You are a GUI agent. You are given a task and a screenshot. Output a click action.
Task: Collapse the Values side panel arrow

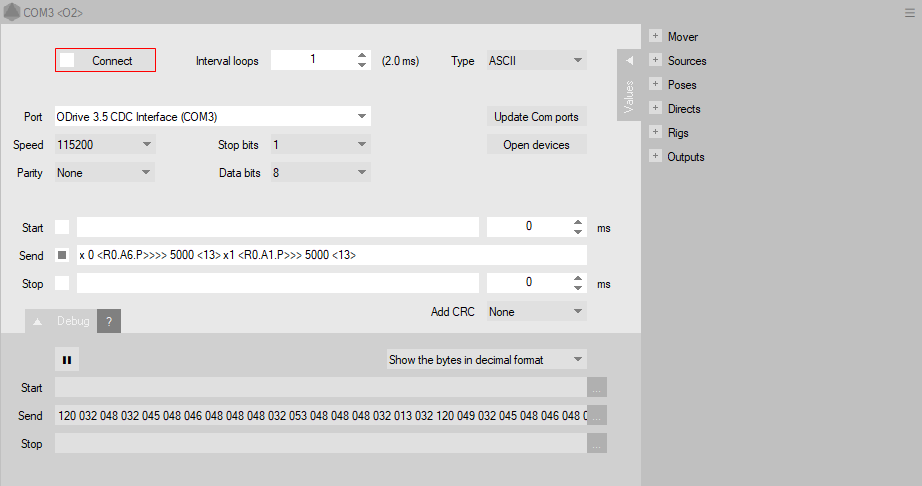tap(629, 61)
